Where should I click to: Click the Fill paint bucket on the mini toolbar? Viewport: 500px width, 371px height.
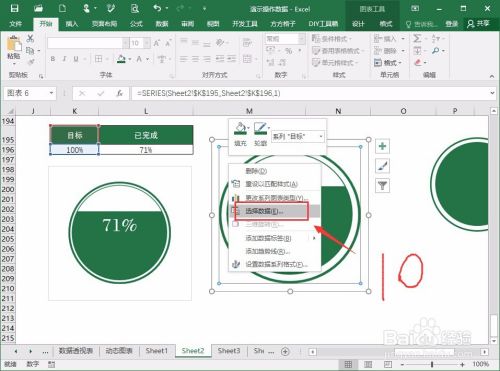240,128
